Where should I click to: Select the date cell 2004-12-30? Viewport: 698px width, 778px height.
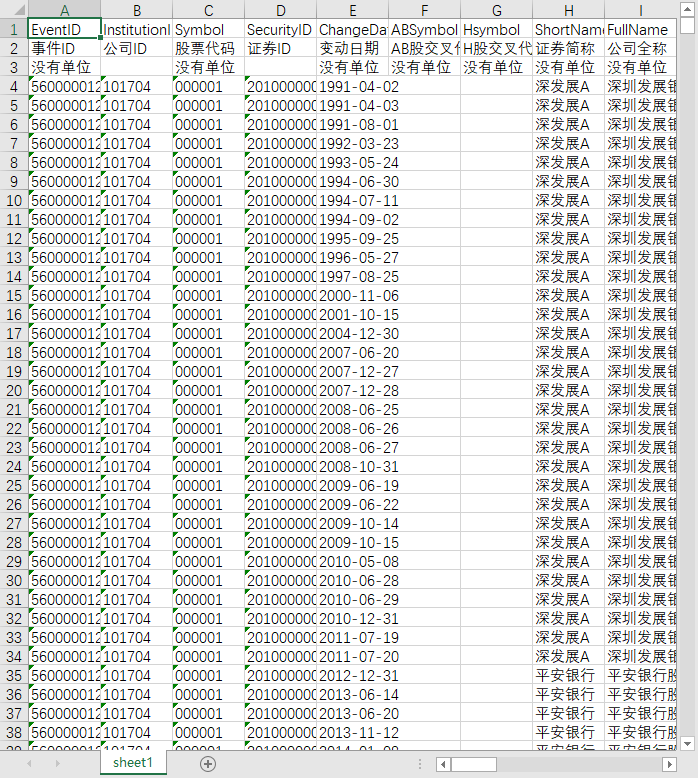pyautogui.click(x=352, y=333)
